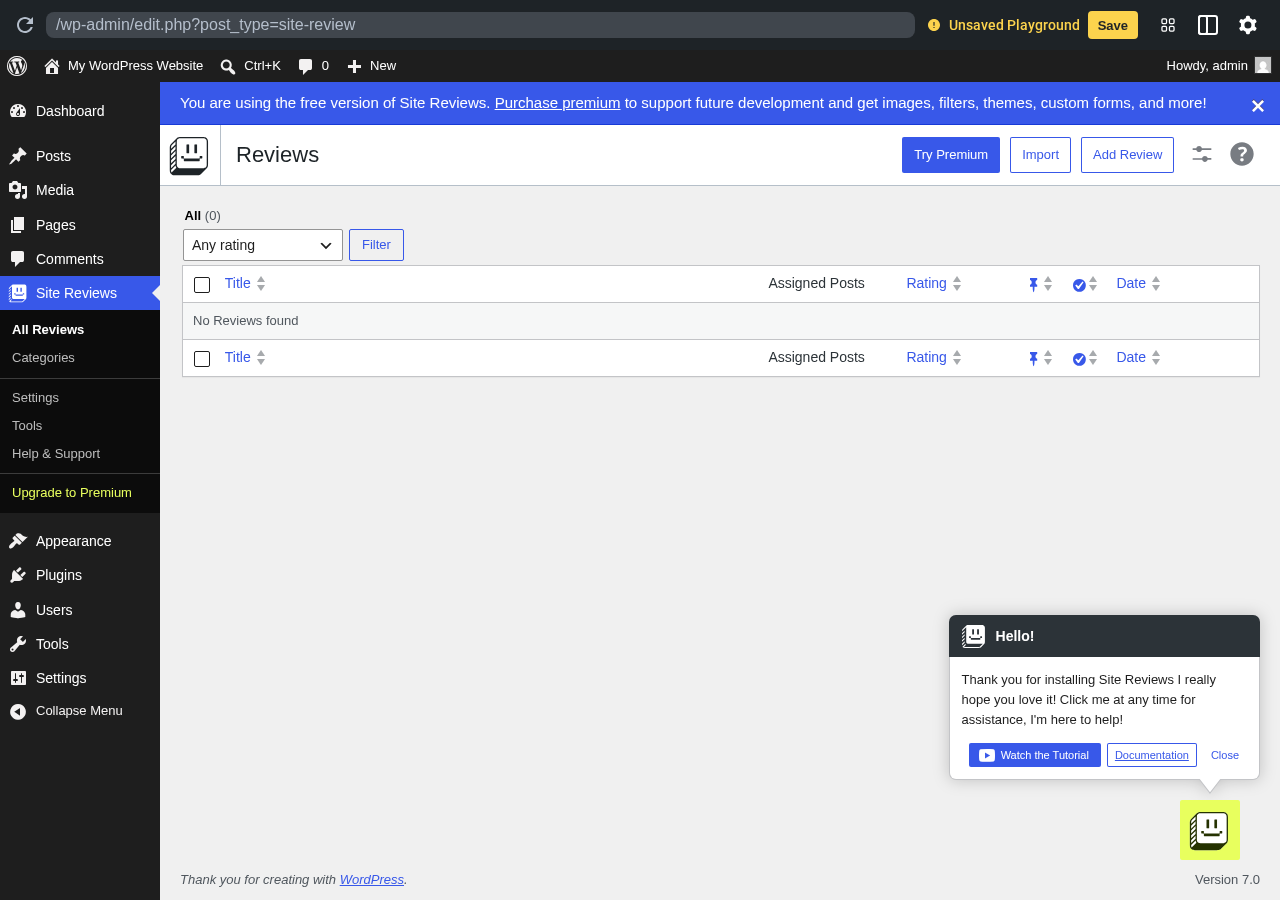Screen dimensions: 1280x900
Task: Click the Import button
Action: point(1040,155)
